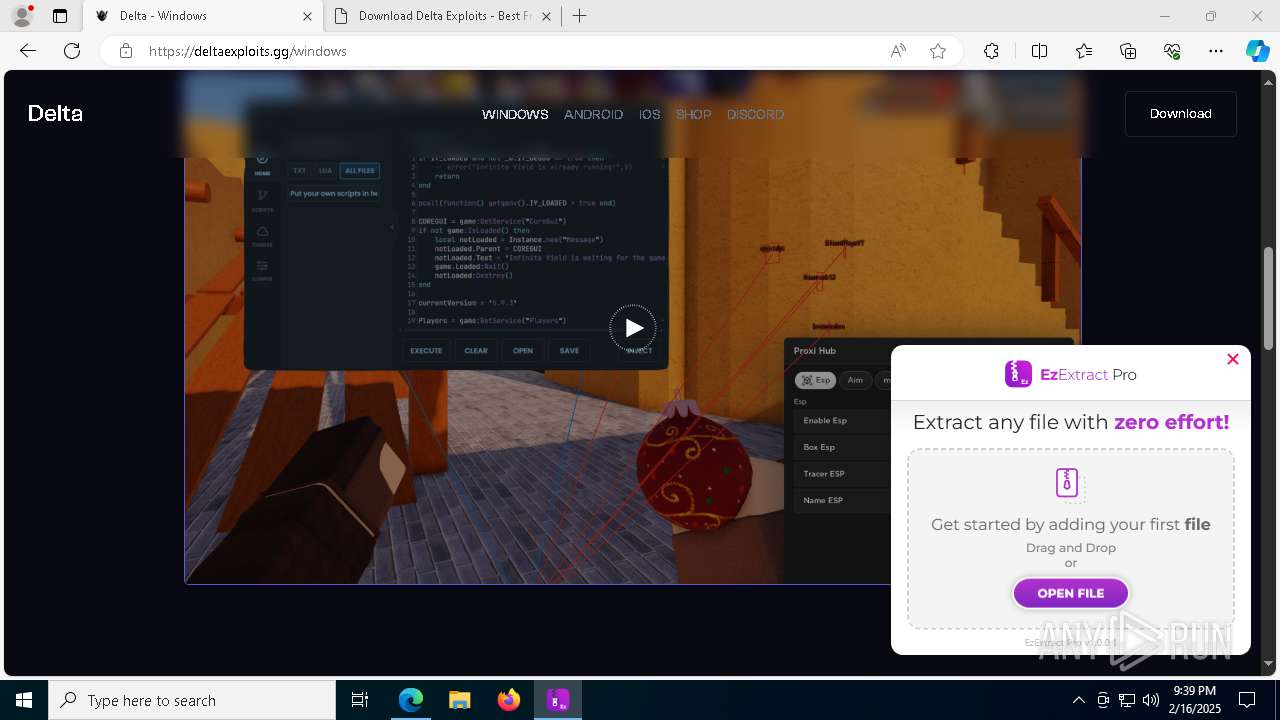The width and height of the screenshot is (1280, 720).
Task: Select the SHOP navigation item
Action: pyautogui.click(x=693, y=114)
